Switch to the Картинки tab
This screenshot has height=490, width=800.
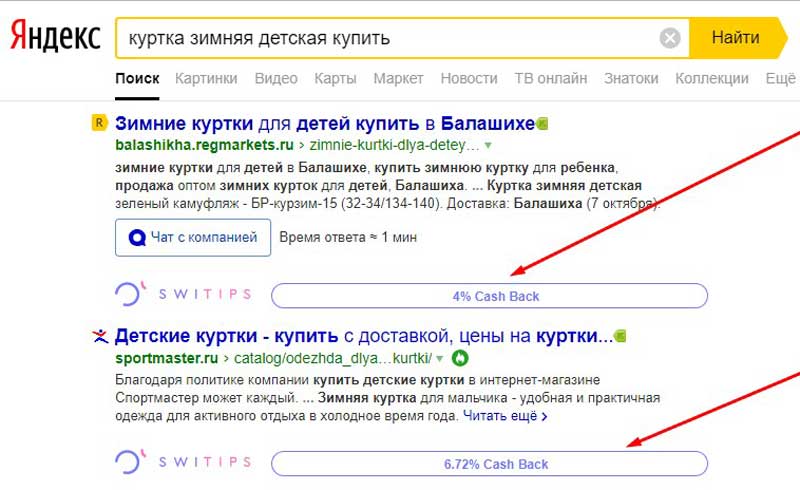coord(206,79)
